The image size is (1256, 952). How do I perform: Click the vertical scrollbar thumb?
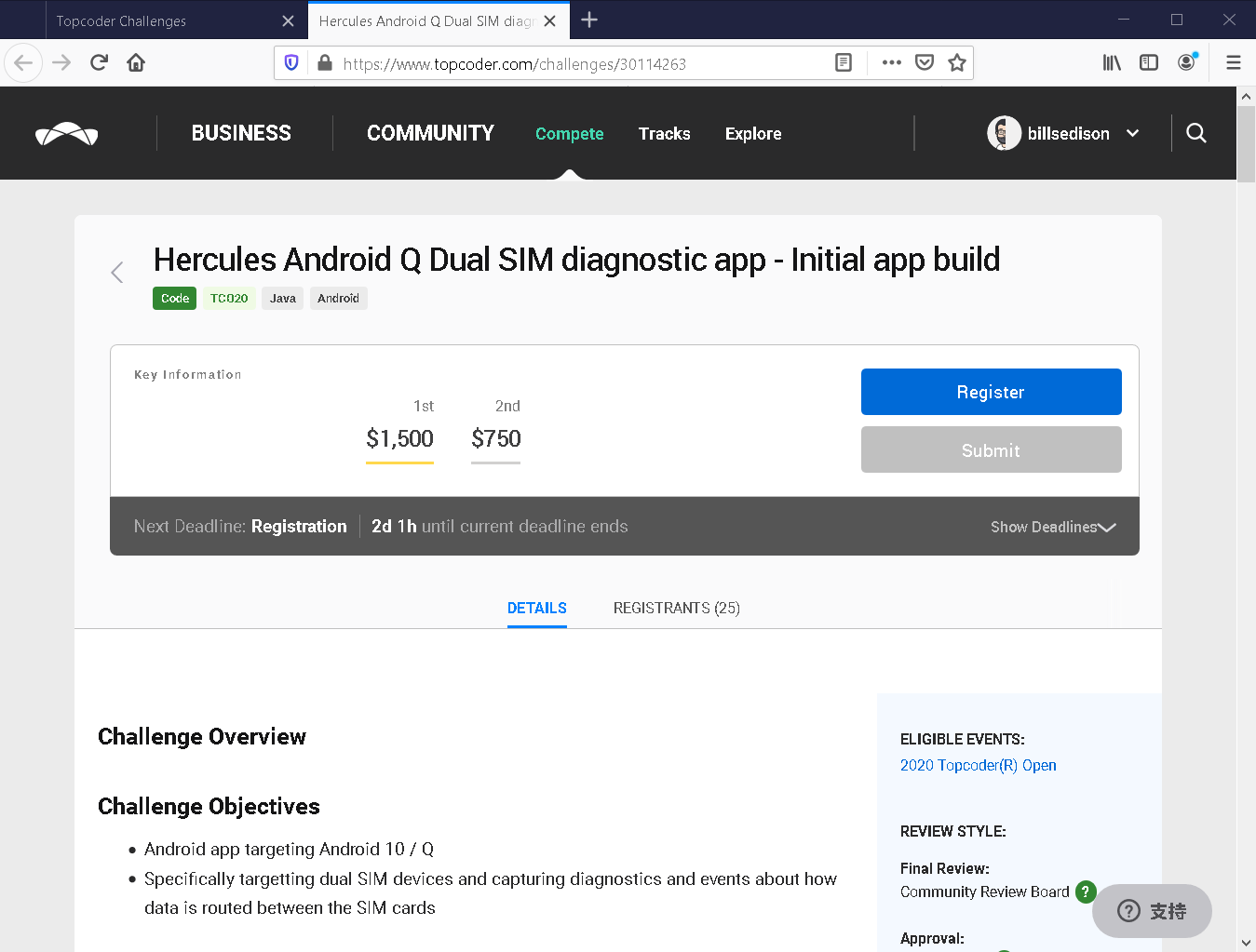(1246, 143)
